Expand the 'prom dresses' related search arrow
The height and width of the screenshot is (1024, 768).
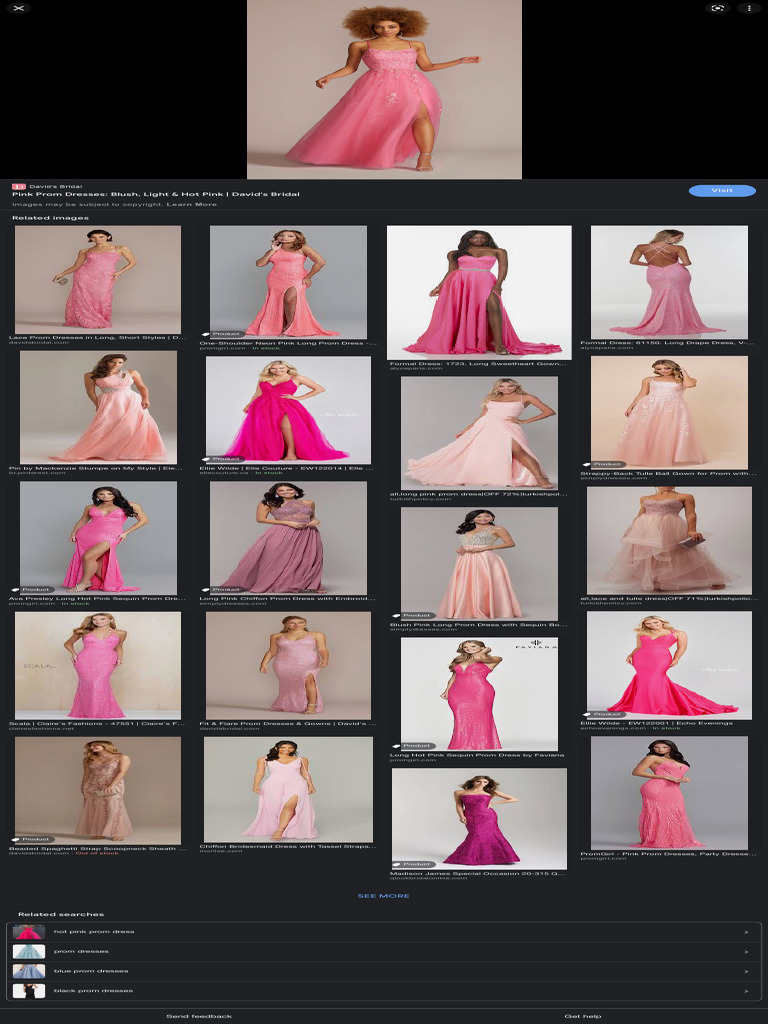tap(746, 951)
